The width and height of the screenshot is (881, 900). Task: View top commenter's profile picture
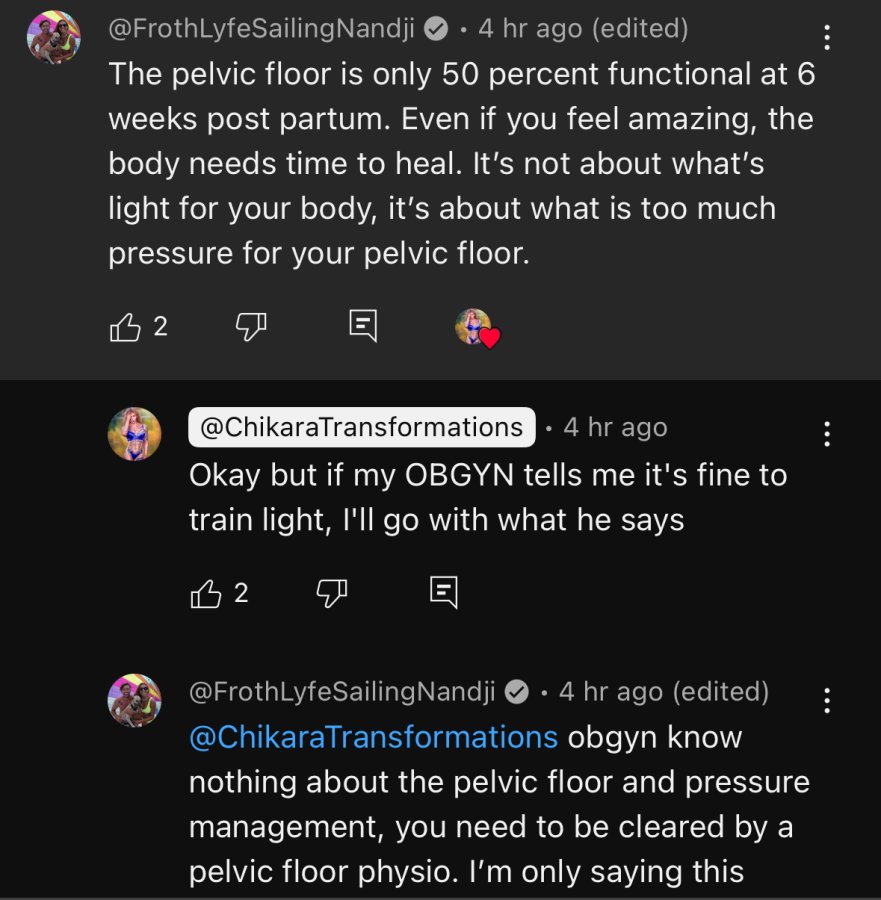click(54, 37)
